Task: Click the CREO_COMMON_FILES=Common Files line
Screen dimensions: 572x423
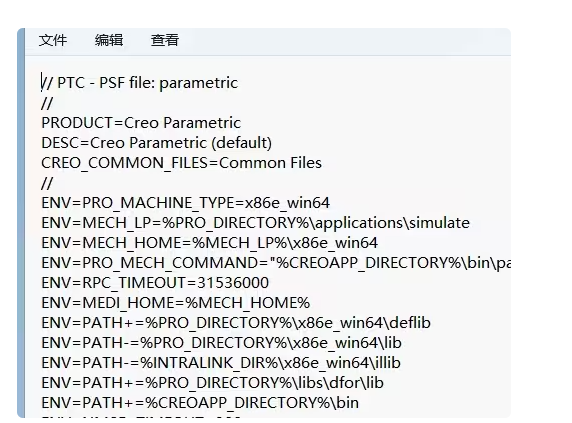Action: click(x=181, y=163)
